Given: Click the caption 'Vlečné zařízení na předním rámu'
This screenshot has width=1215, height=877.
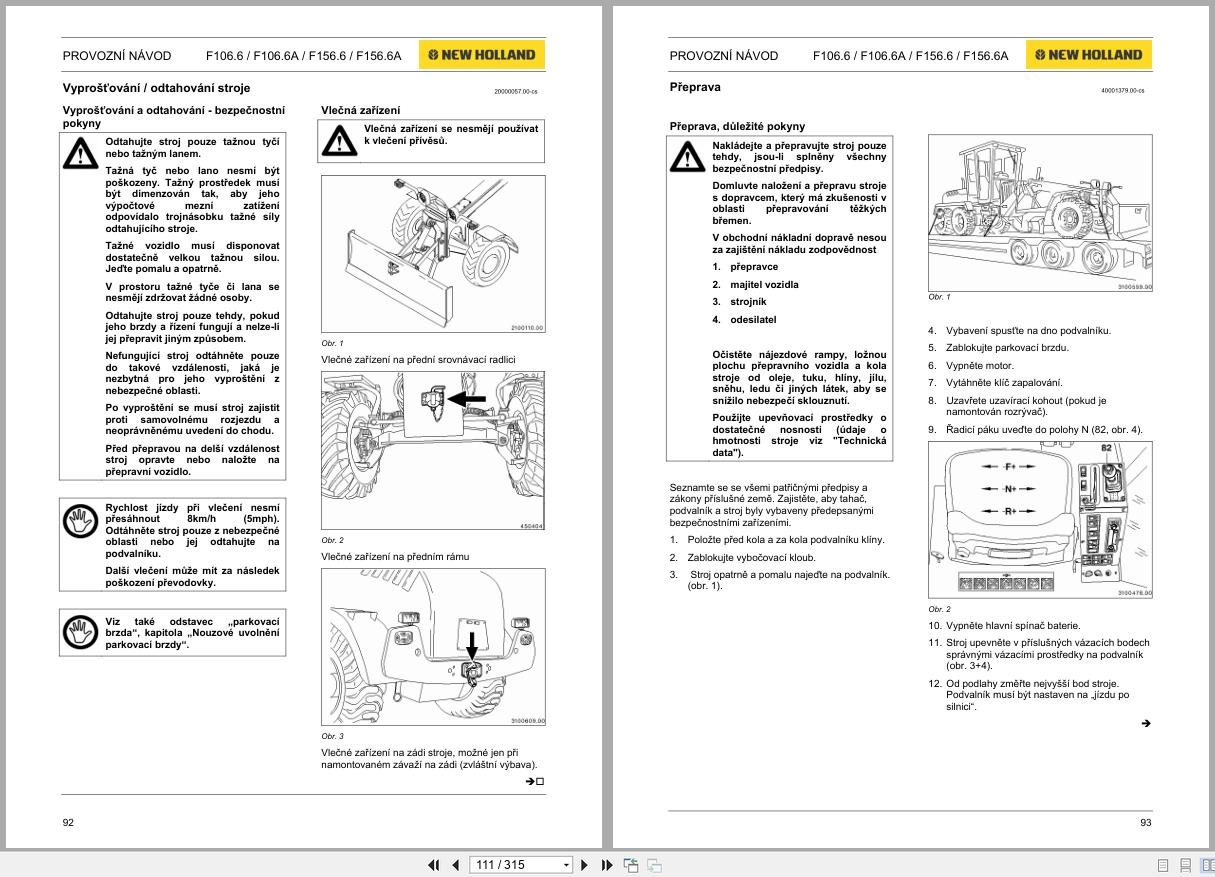Looking at the screenshot, I should tap(395, 556).
